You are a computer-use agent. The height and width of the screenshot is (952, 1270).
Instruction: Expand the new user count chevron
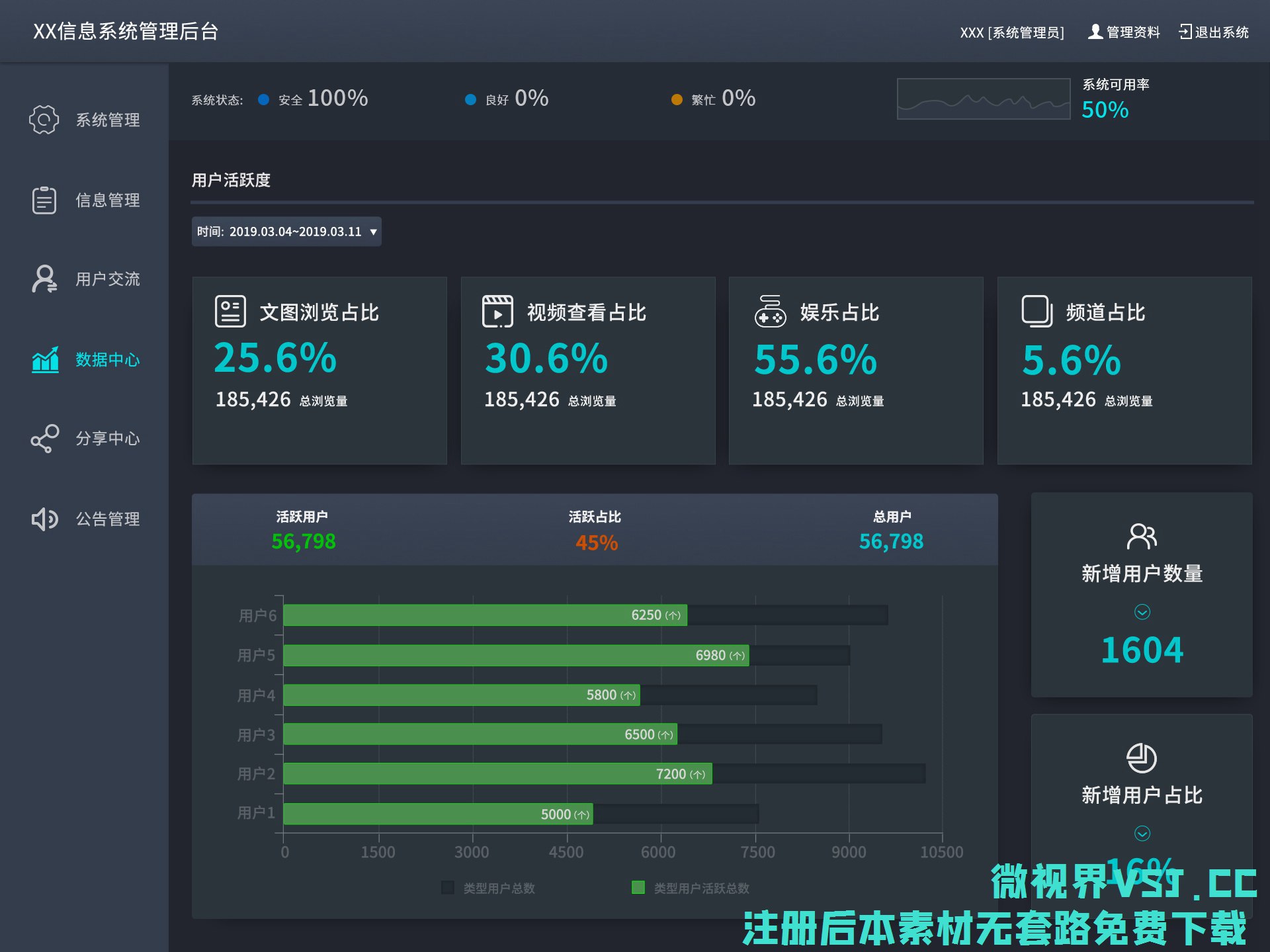1142,612
